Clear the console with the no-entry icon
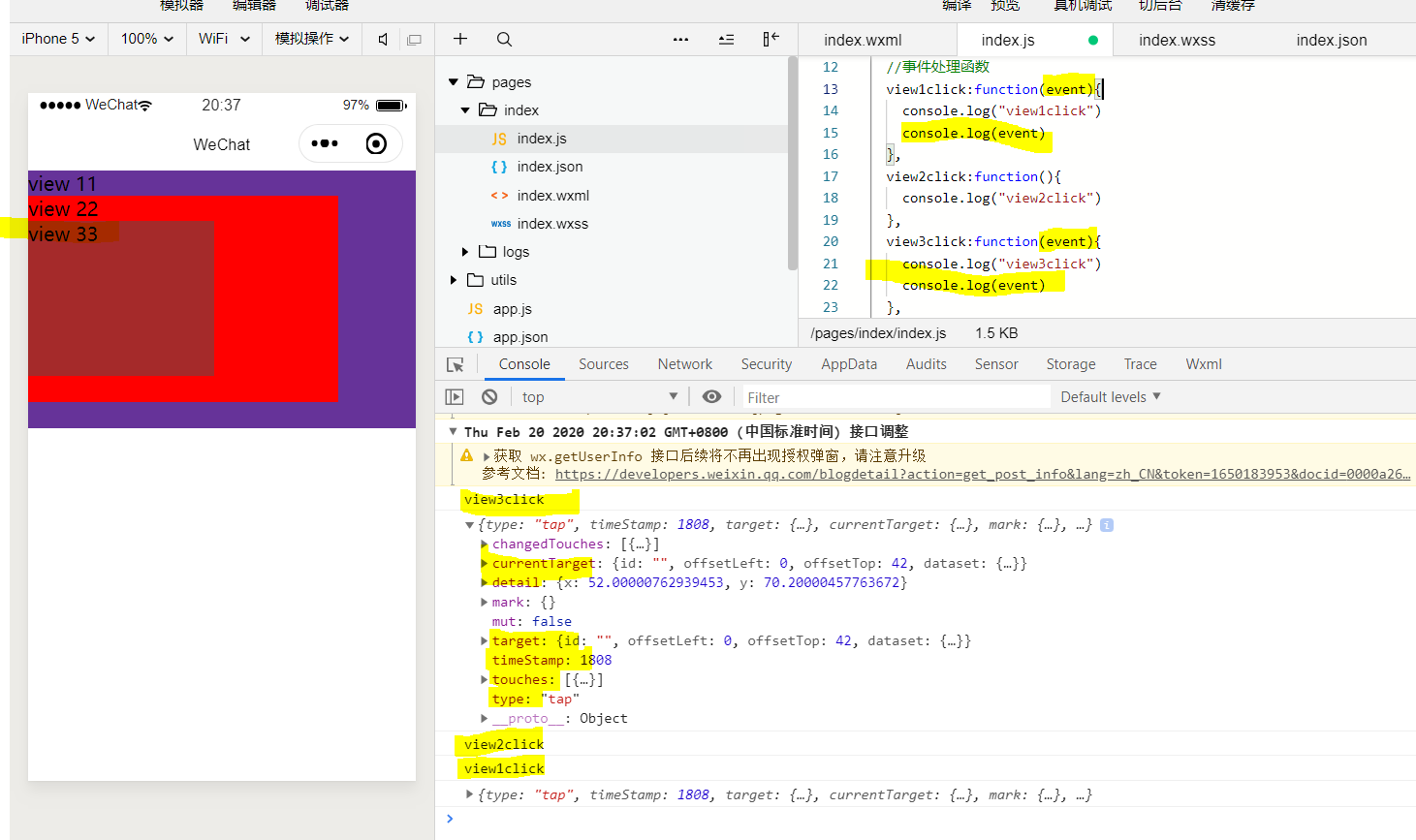1416x840 pixels. [489, 396]
